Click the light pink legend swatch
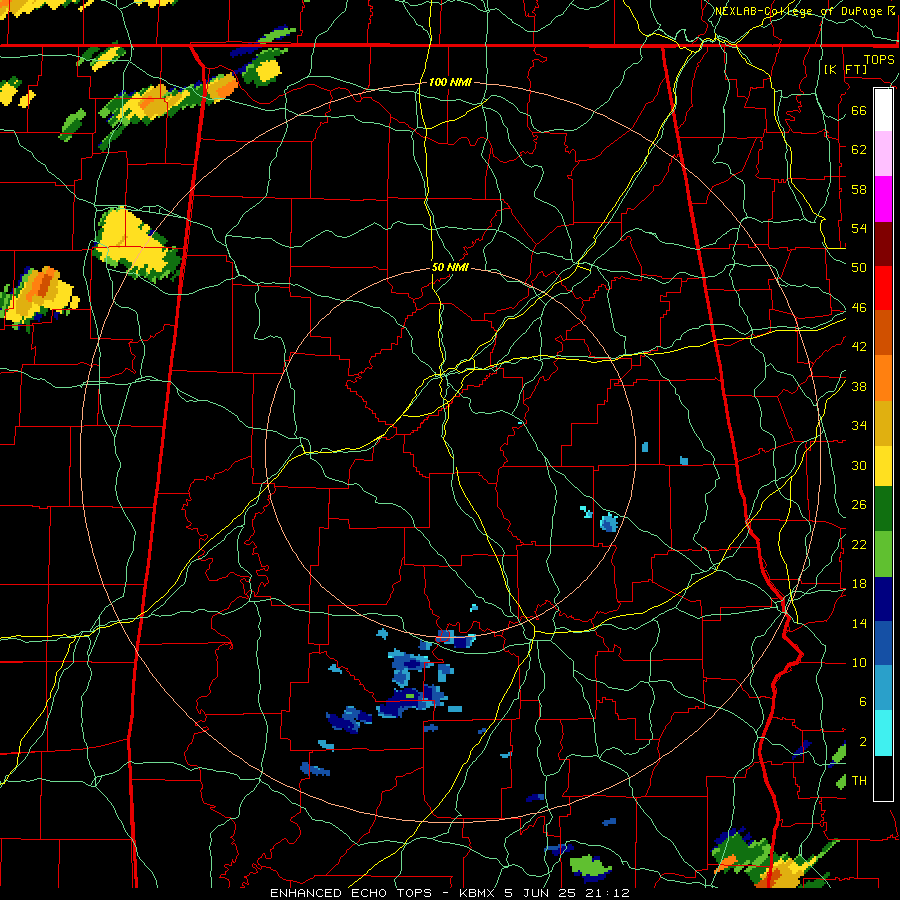The height and width of the screenshot is (900, 900). pos(883,154)
